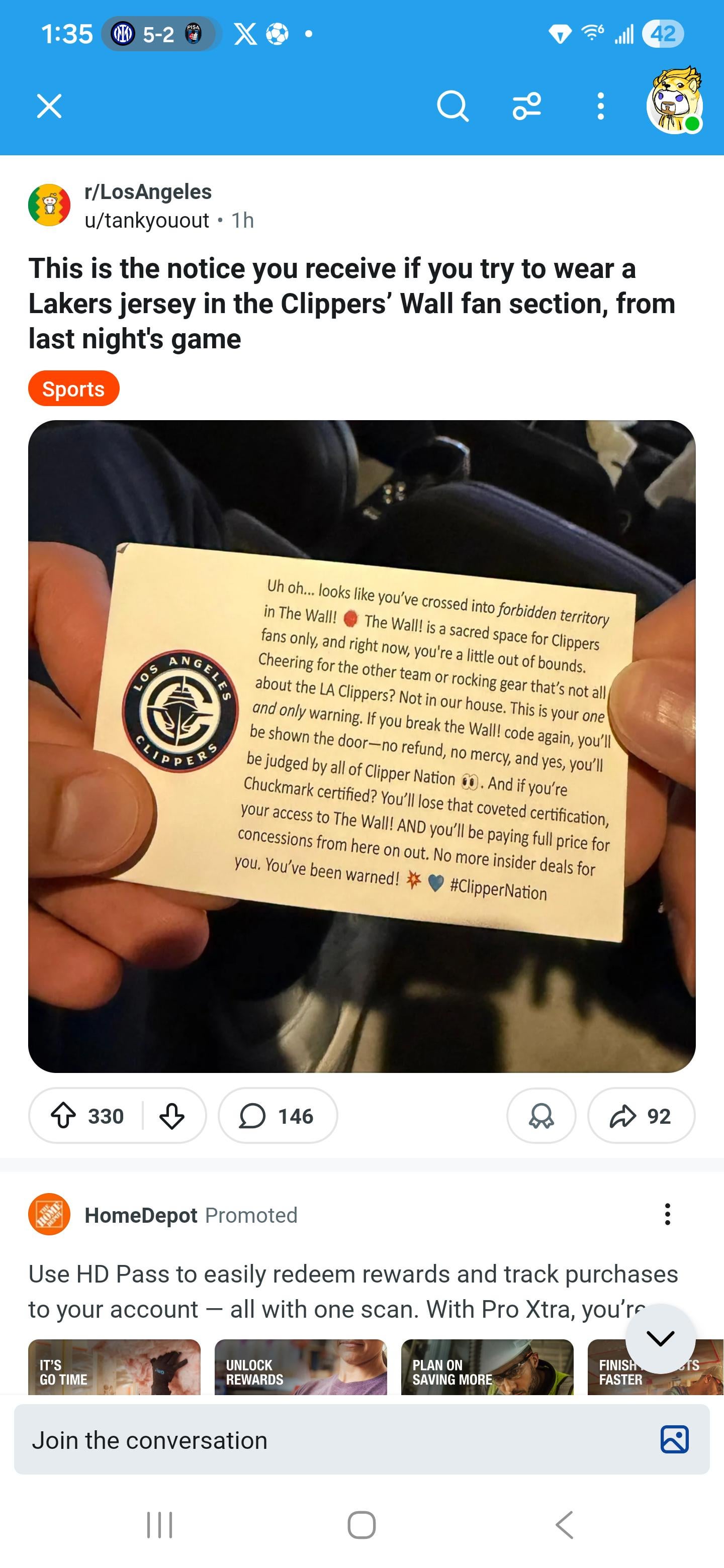Upvote the Clippers Wall post
Screen dimensions: 724x1568
tap(63, 1116)
